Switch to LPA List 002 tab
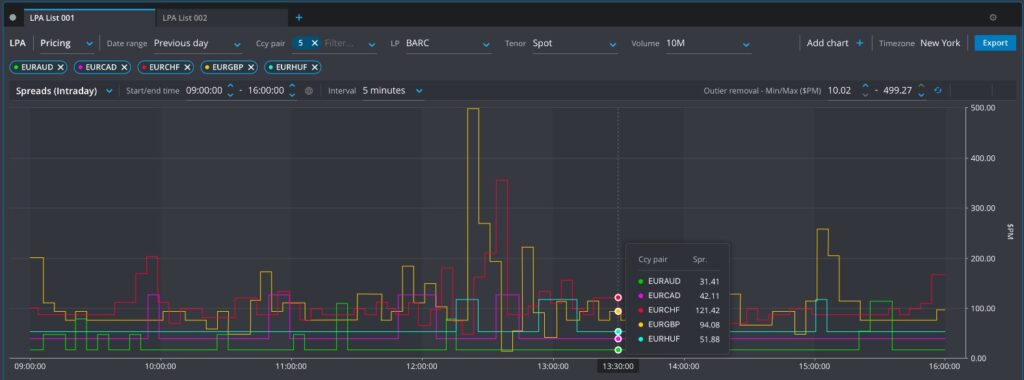Screen dimensions: 1024x380 click(222, 18)
